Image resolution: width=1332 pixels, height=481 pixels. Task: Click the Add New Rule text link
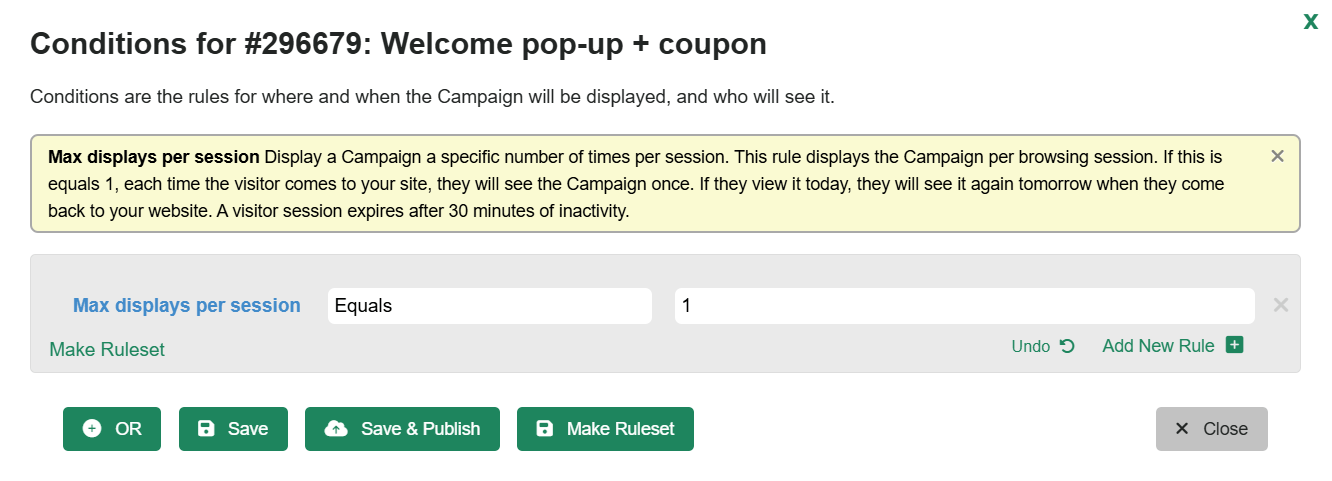(x=1158, y=346)
